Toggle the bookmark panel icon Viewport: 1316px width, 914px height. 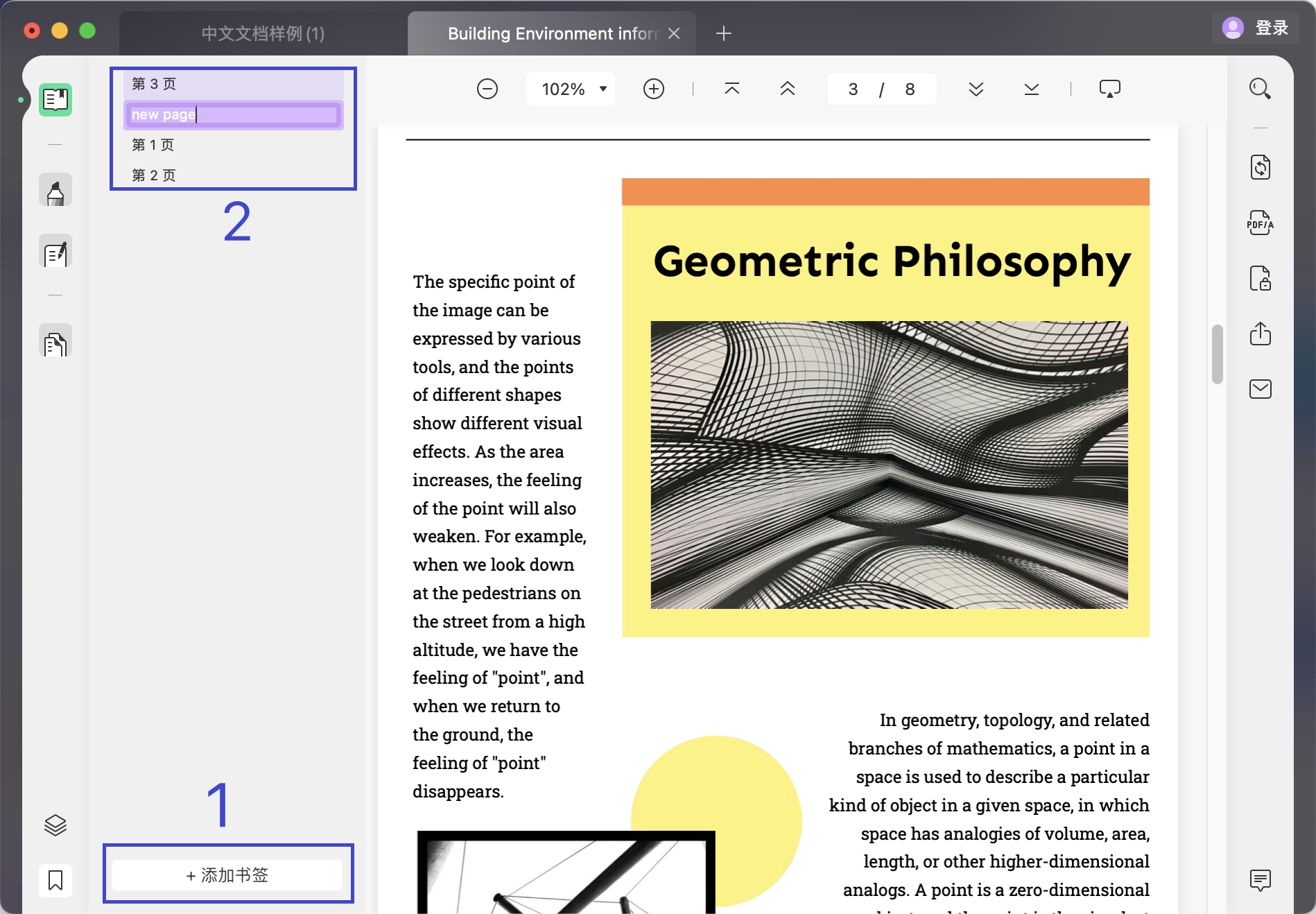click(55, 881)
